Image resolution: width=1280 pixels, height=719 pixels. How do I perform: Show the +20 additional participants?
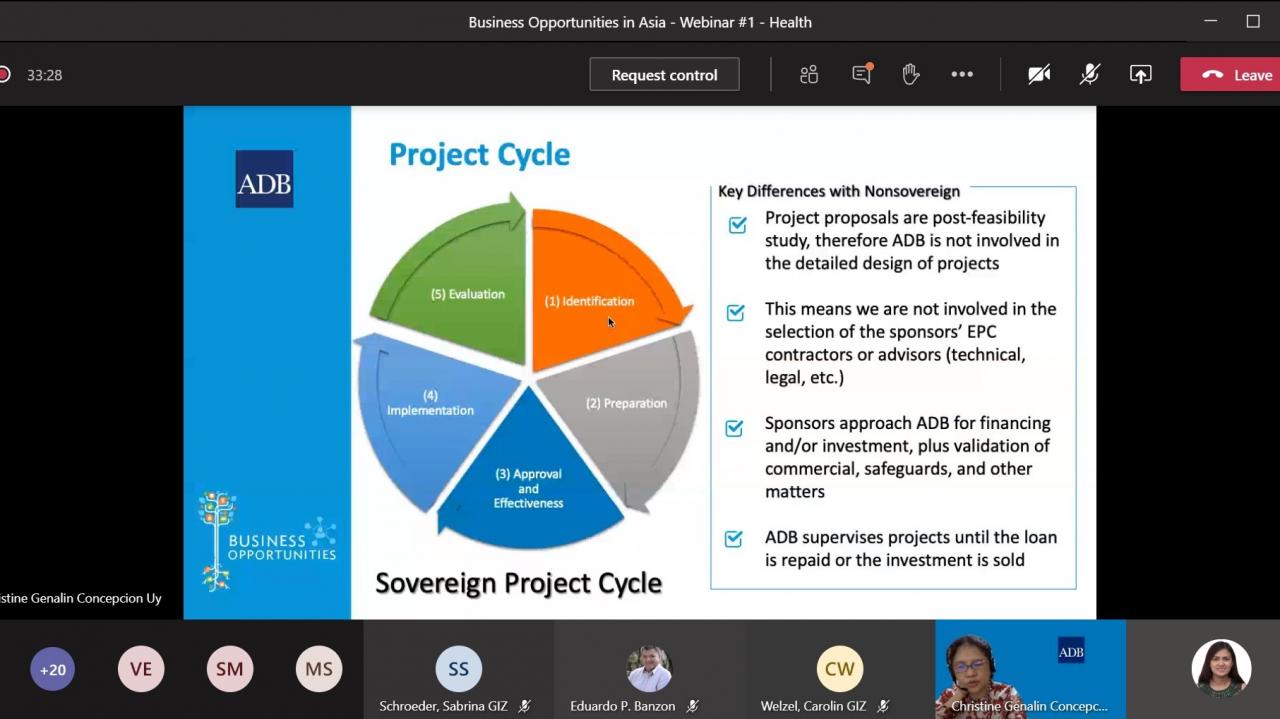tap(53, 669)
